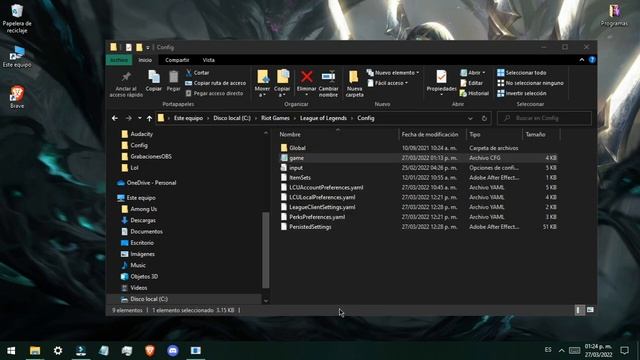Go forward with the right arrow
This screenshot has width=640, height=360.
[x=128, y=118]
